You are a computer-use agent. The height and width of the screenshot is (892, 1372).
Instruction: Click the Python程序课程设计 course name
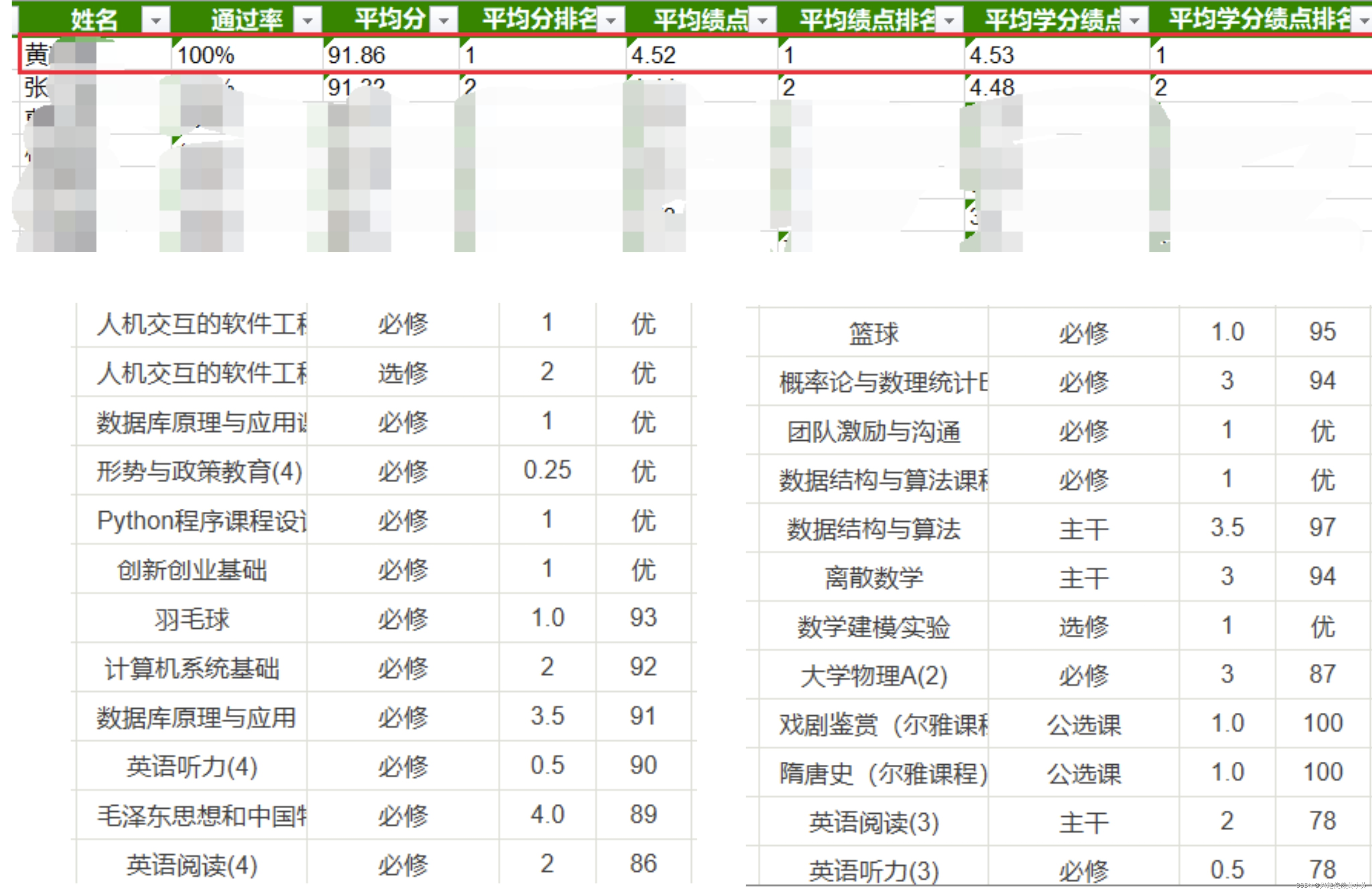click(202, 521)
